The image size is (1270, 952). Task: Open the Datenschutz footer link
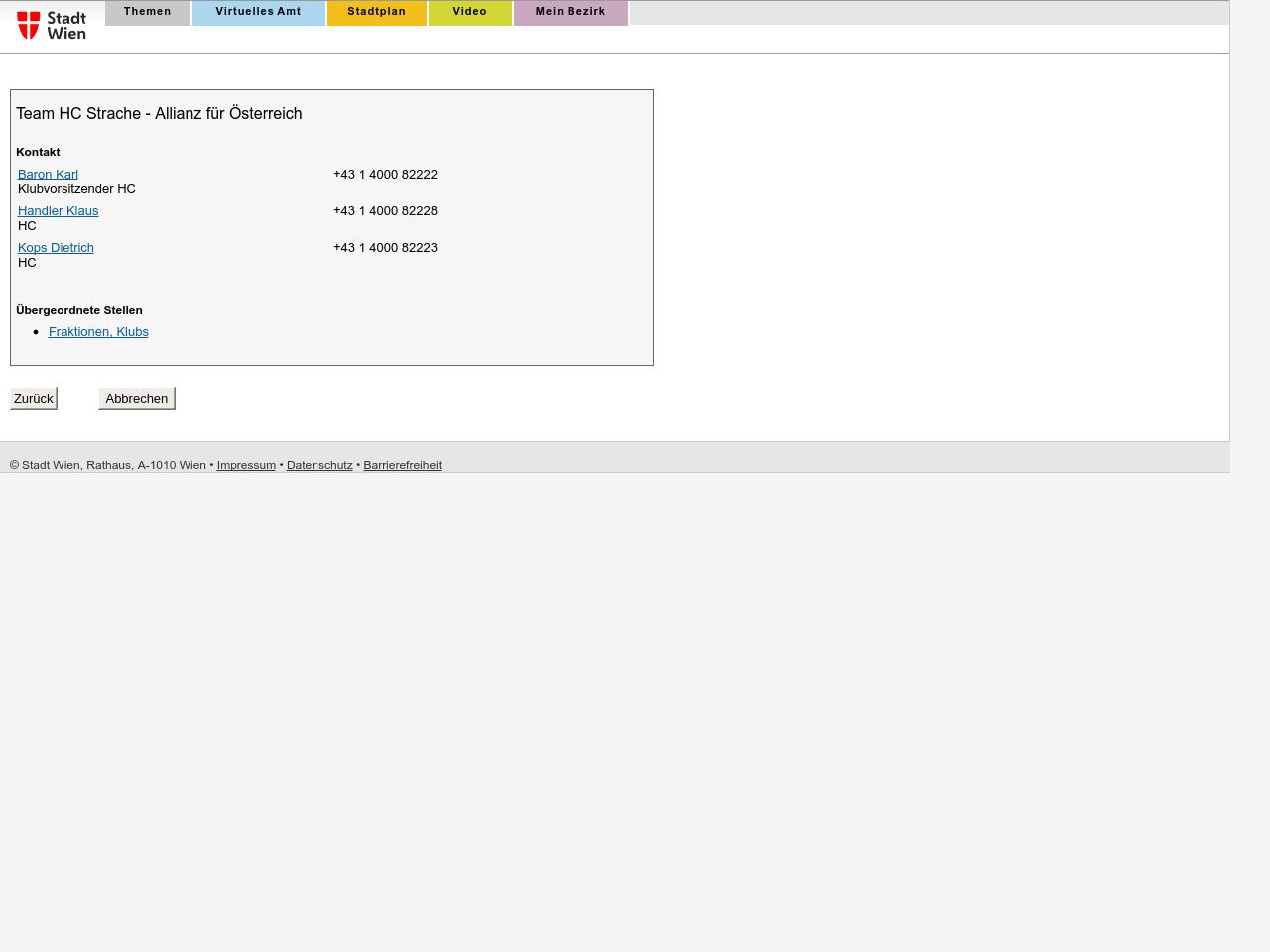319,465
